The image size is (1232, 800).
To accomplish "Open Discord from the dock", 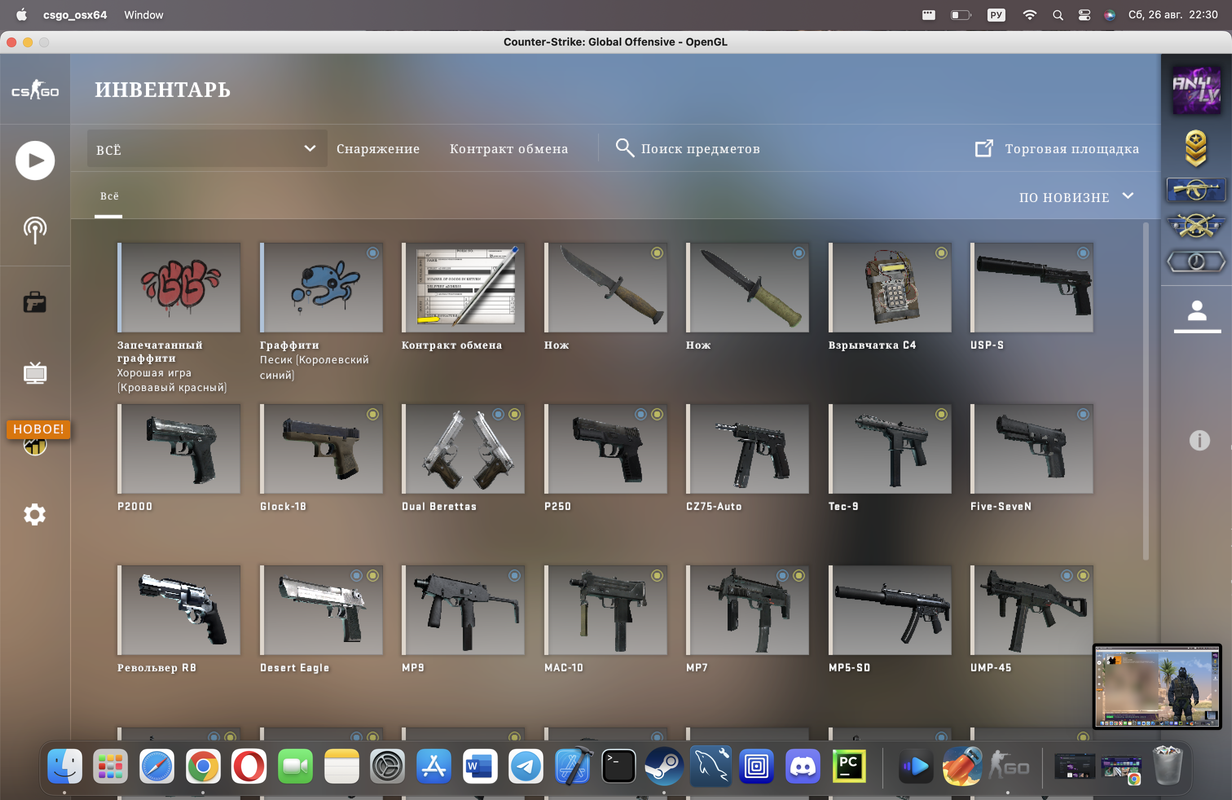I will [802, 767].
